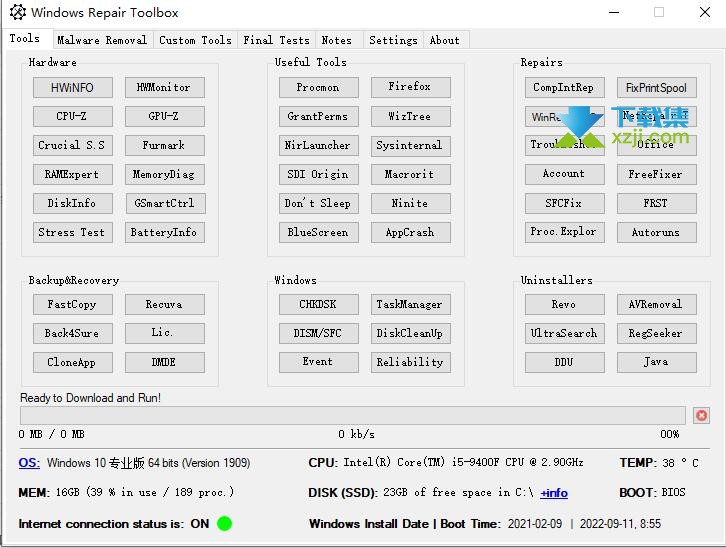The height and width of the screenshot is (548, 726).
Task: Open the Custom Tools tab
Action: (x=195, y=40)
